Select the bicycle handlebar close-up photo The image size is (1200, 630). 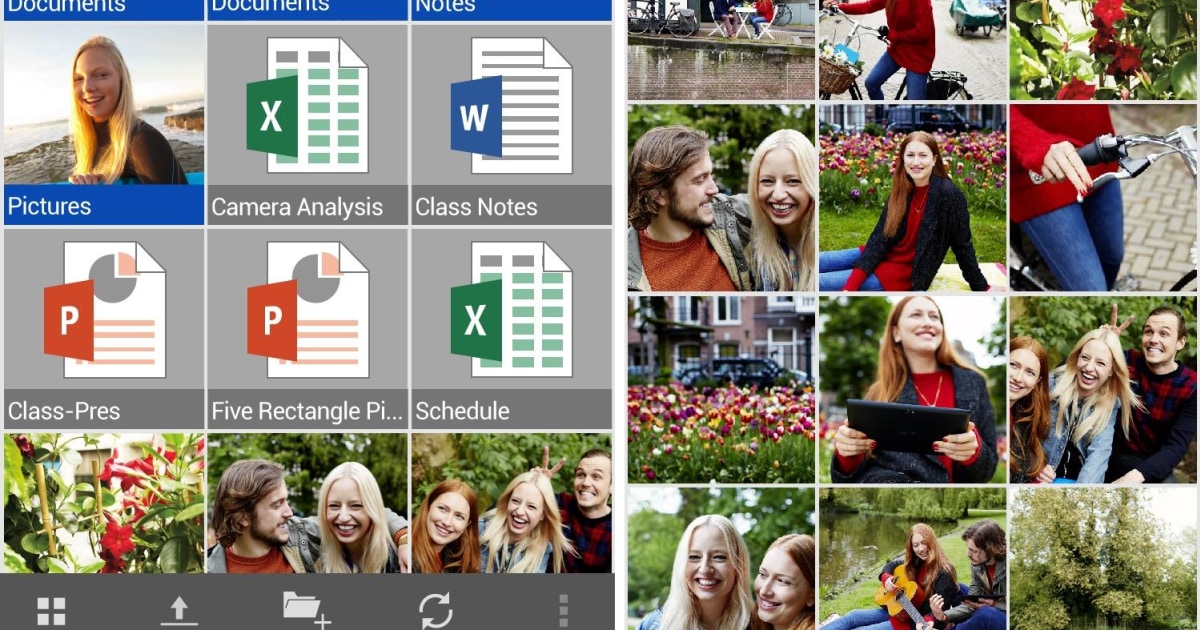pos(1100,196)
